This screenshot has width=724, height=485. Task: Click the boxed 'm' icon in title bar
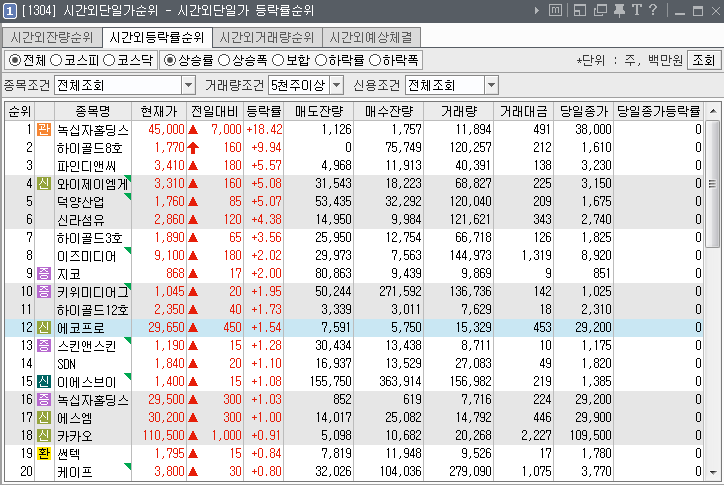point(555,10)
